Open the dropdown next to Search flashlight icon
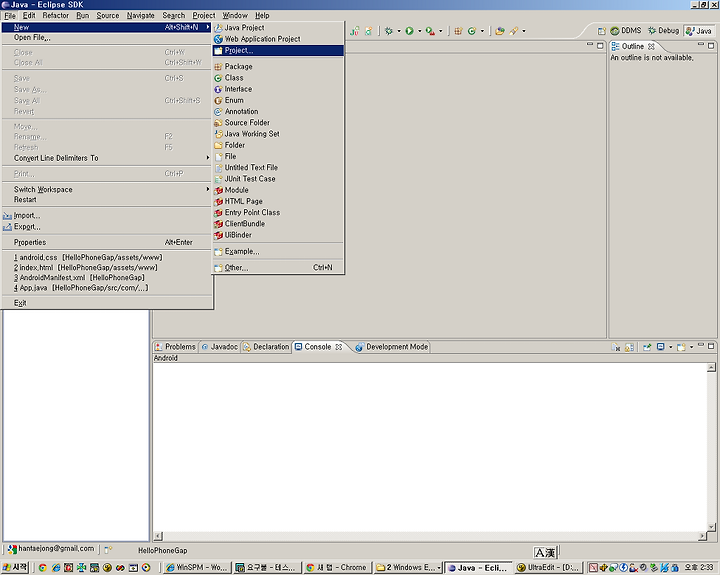 (x=523, y=31)
